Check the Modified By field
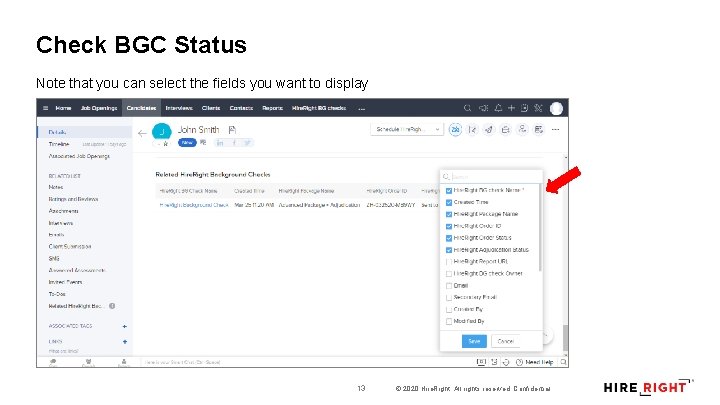This screenshot has width=720, height=405. (449, 321)
